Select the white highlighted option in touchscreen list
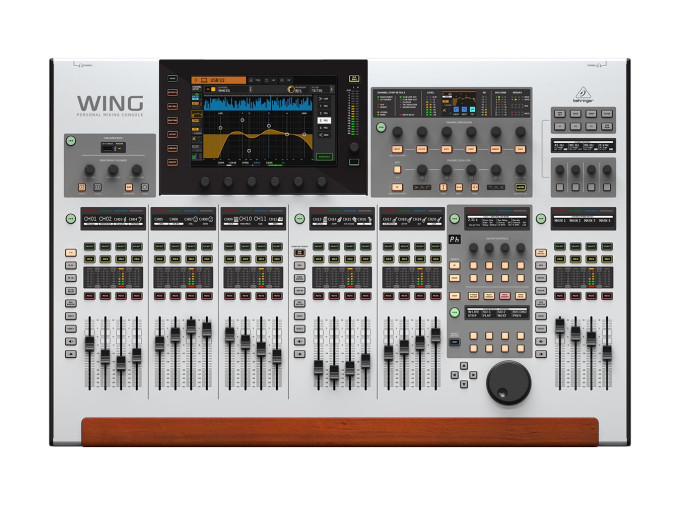Image resolution: width=680 pixels, height=505 pixels. point(323,120)
